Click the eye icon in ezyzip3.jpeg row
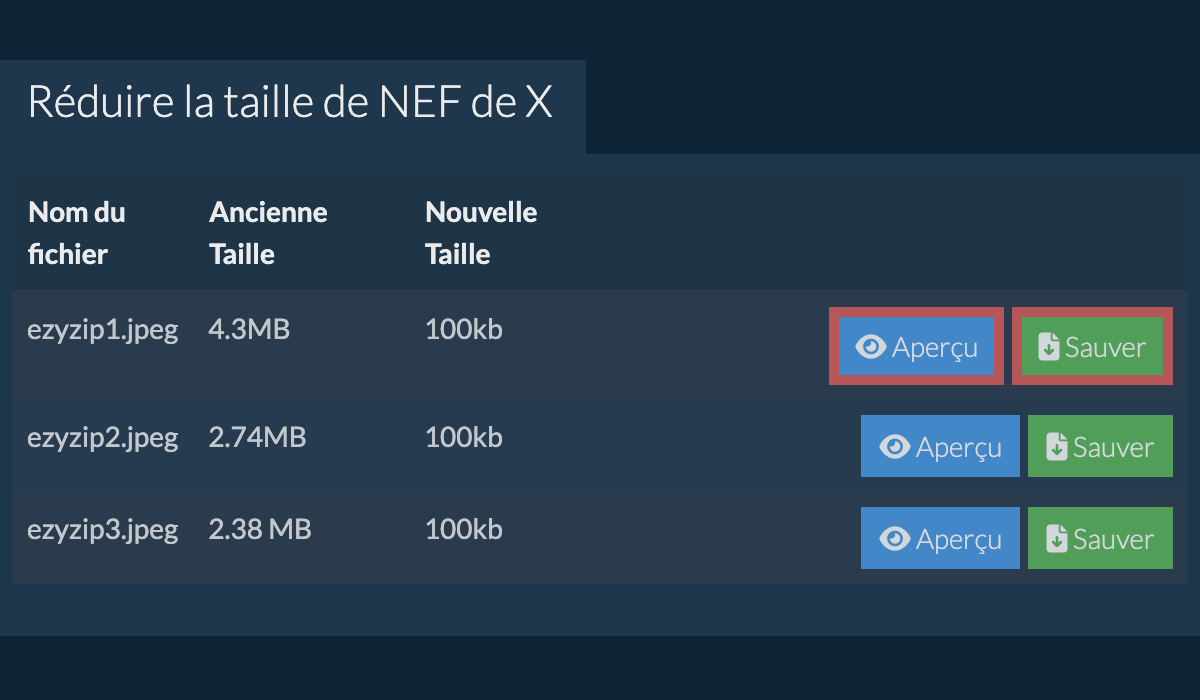Viewport: 1200px width, 700px height. [894, 539]
